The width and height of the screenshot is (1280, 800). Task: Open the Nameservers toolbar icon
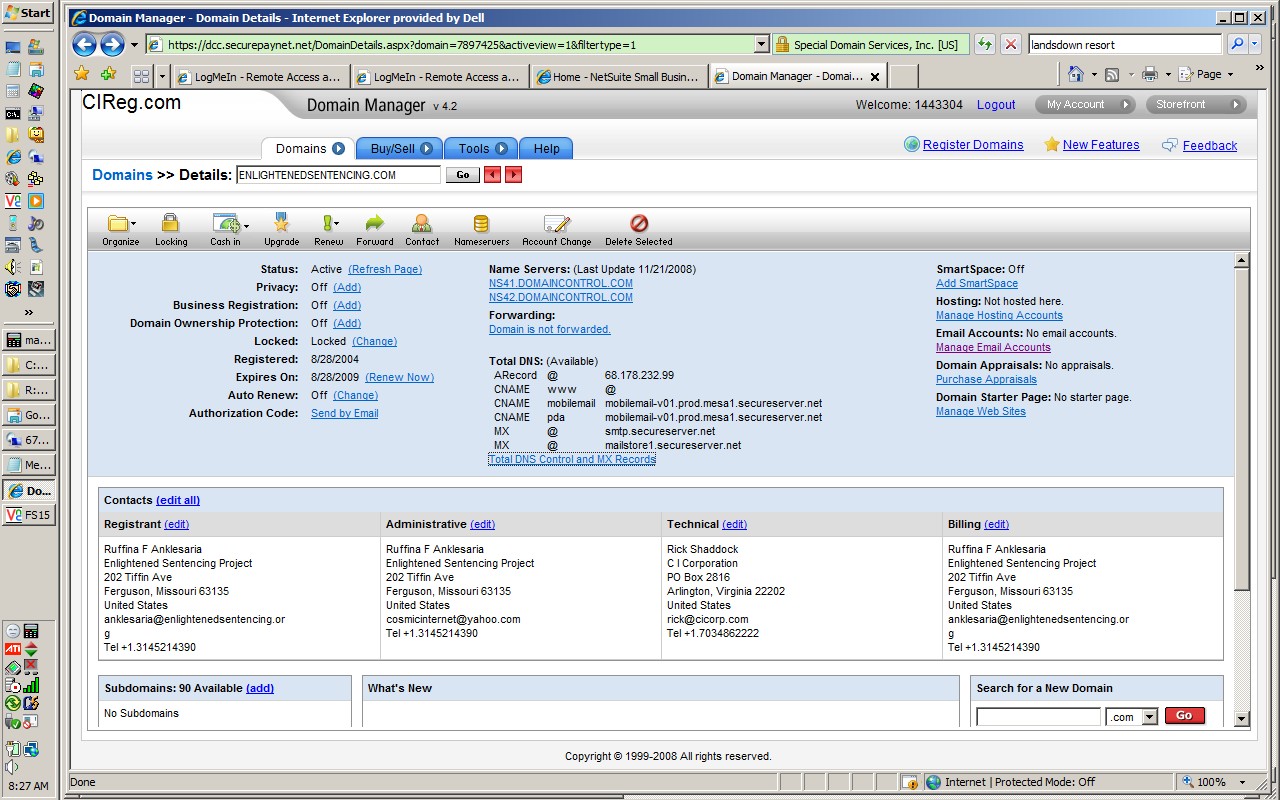pyautogui.click(x=481, y=225)
